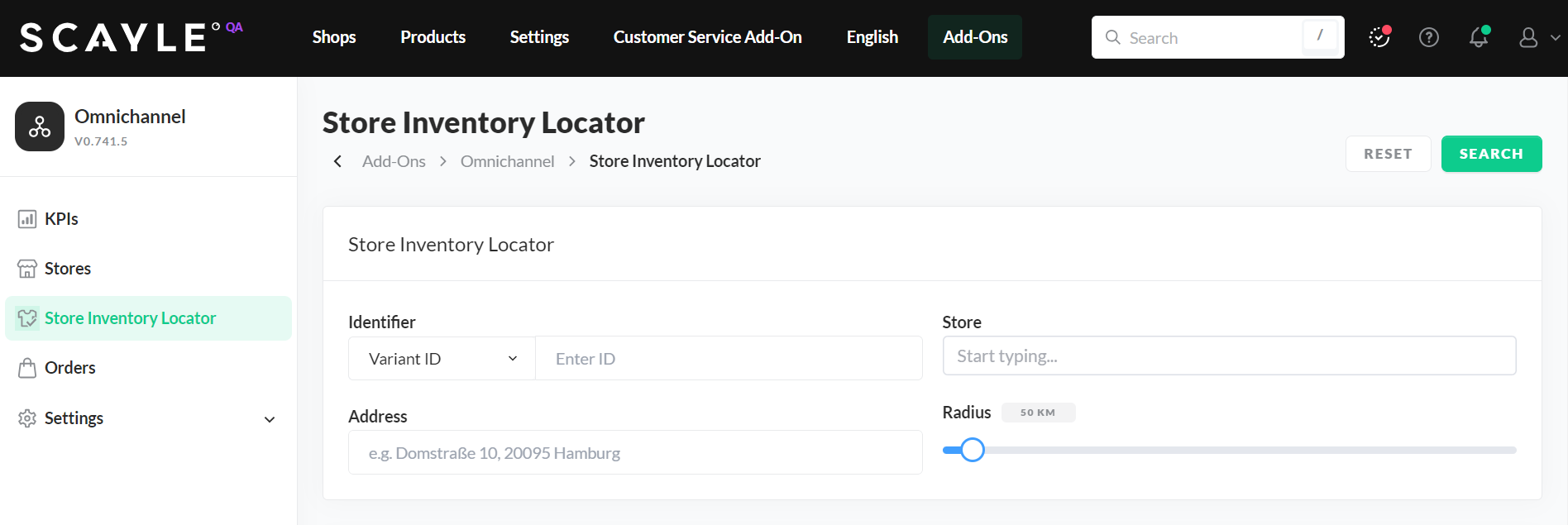Open KPIs in the sidebar
1568x525 pixels.
tap(61, 219)
